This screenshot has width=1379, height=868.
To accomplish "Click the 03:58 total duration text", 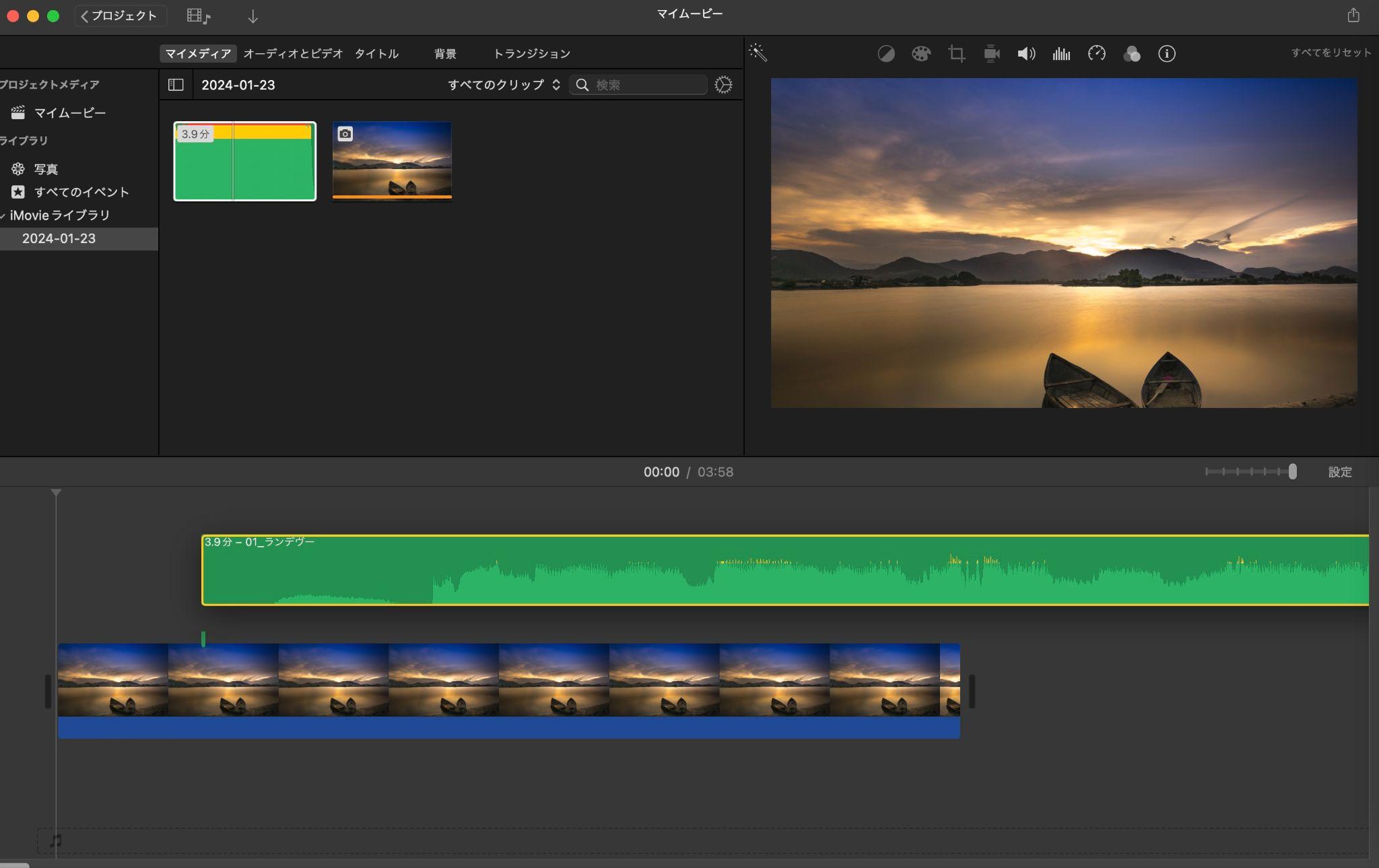I will coord(715,472).
